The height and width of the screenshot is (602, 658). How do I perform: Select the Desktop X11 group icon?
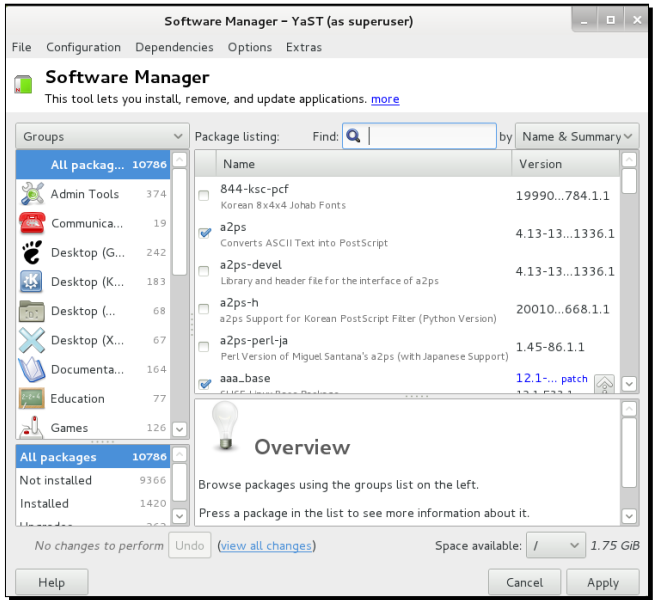[x=32, y=340]
